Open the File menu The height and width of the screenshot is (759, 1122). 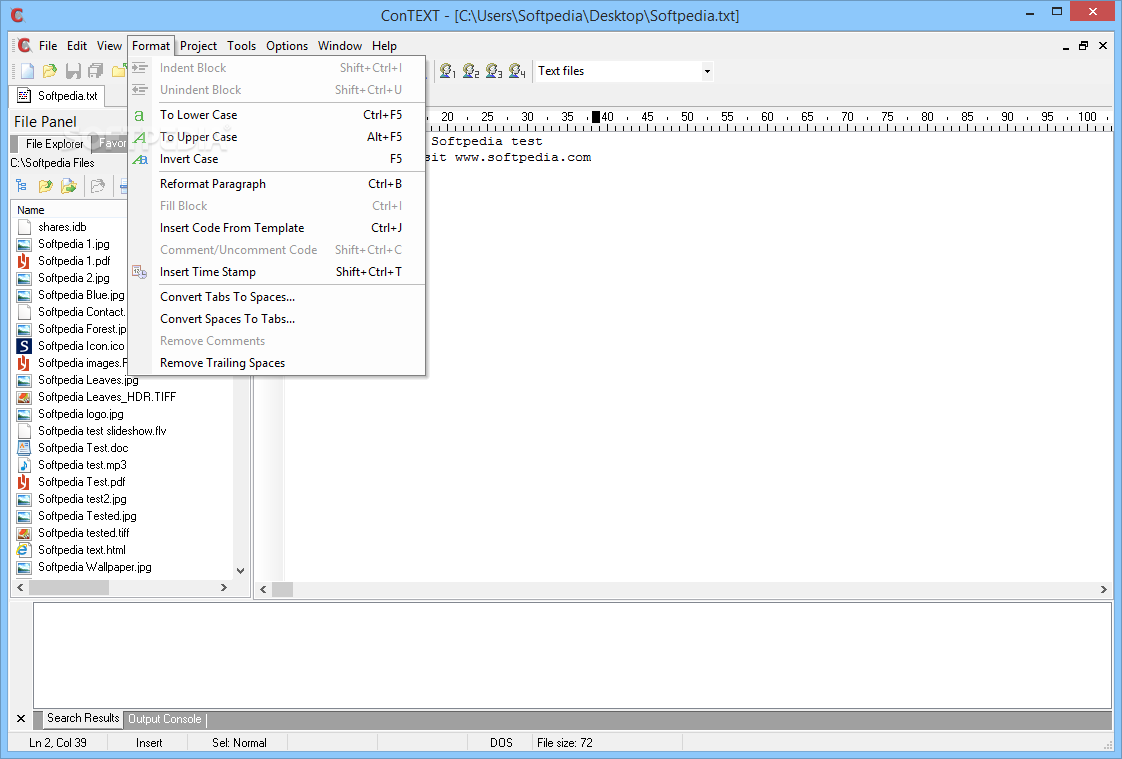pos(48,46)
